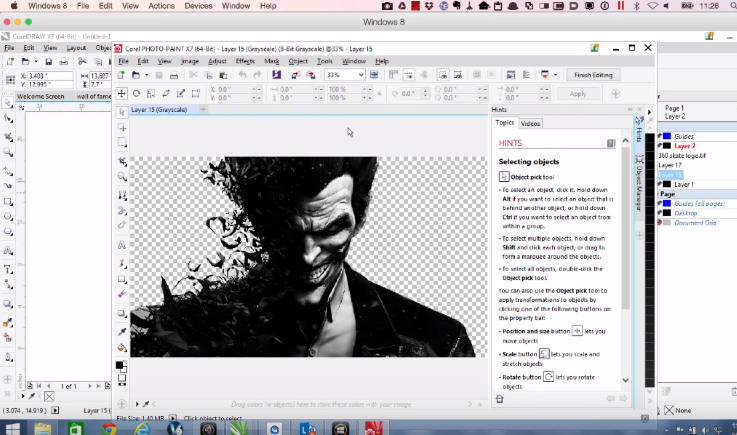Viewport: 737px width, 435px height.
Task: Toggle the Rulers button in PHOTO-PAINT toolbar
Action: [393, 75]
